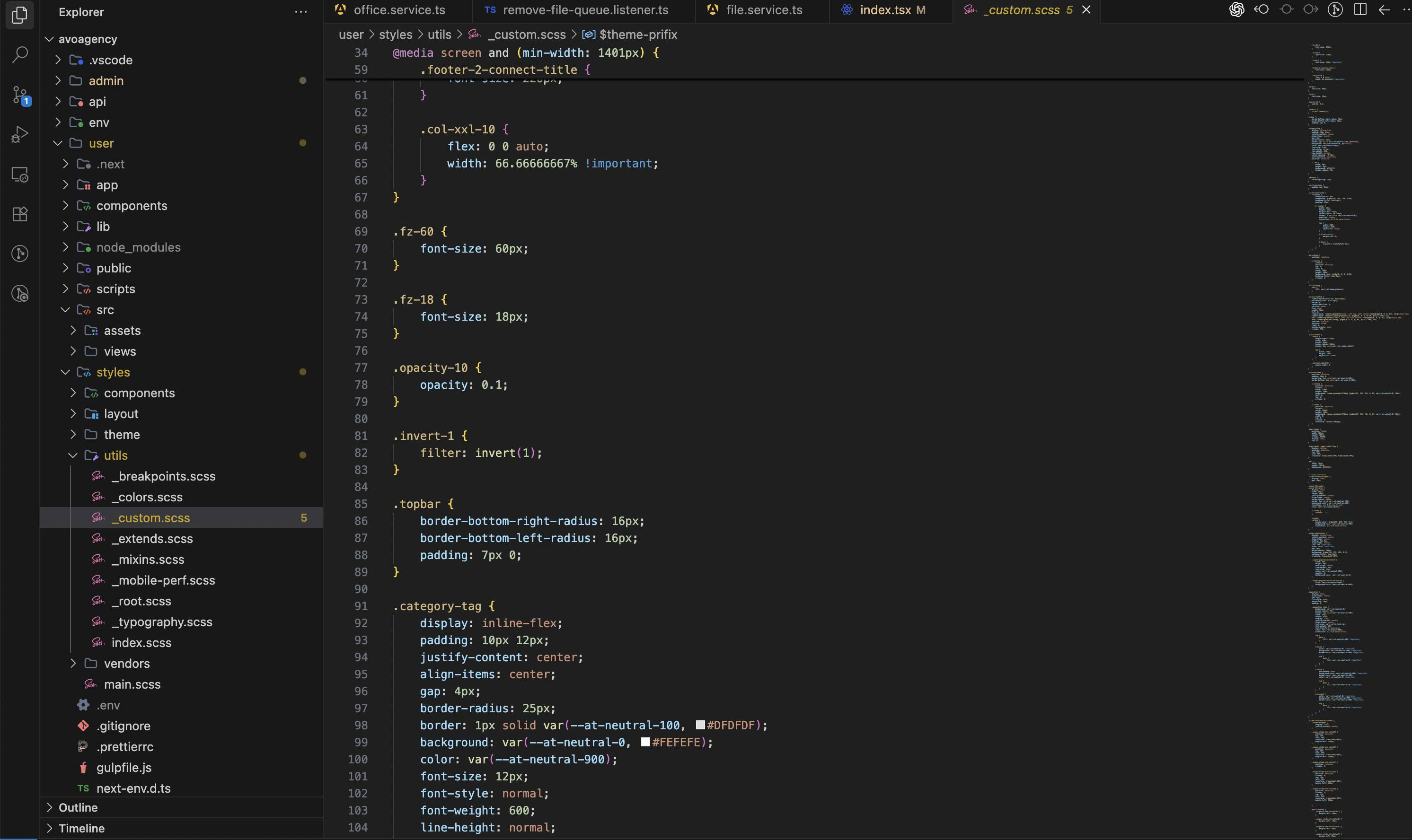Switch to file.service.ts tab
The height and width of the screenshot is (840, 1412).
click(x=762, y=10)
